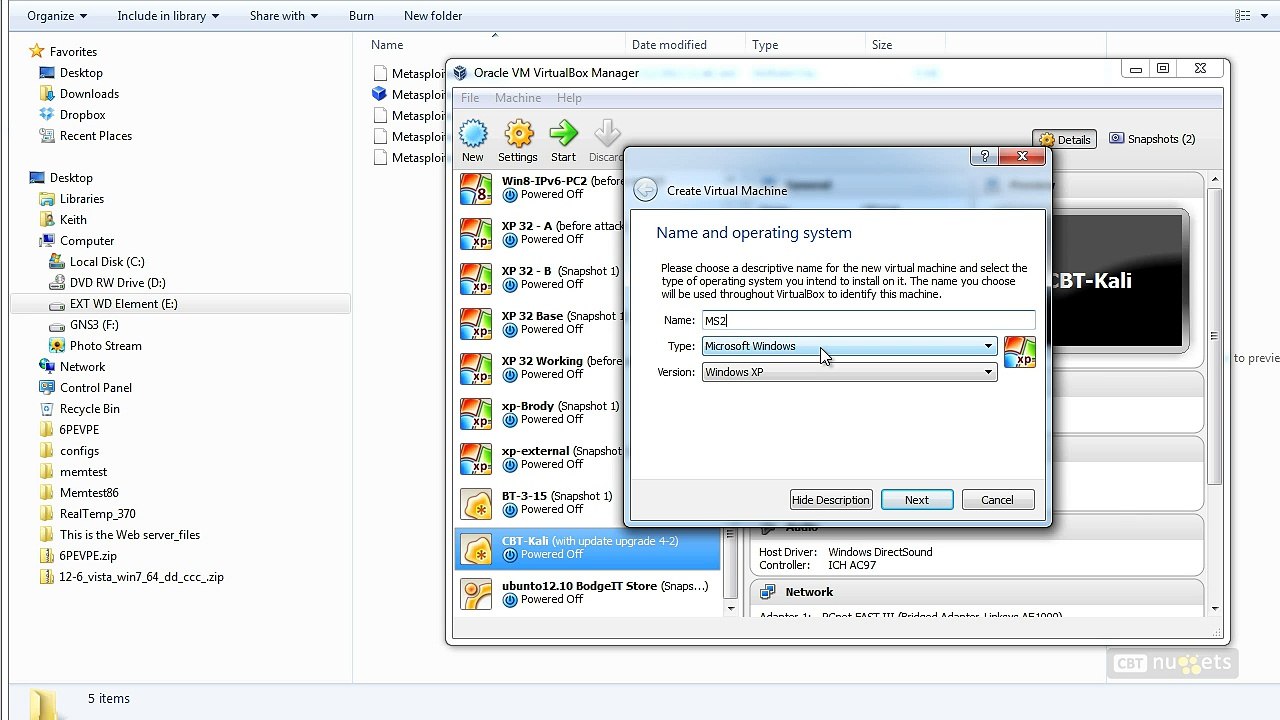Screen dimensions: 1280x720
Task: Click Burn in the Explorer toolbar
Action: pyautogui.click(x=361, y=16)
